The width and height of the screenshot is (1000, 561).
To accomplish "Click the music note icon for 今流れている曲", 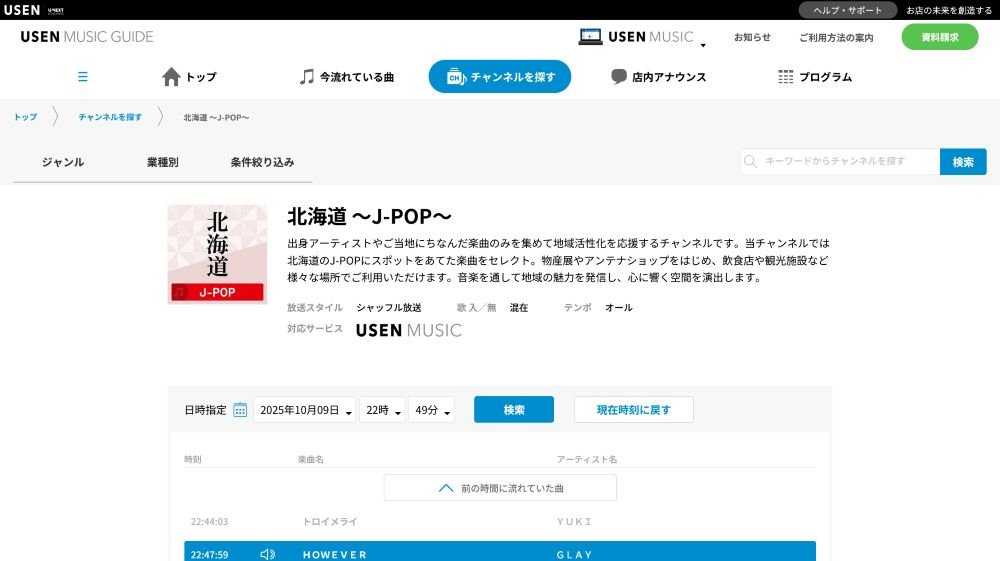I will pos(307,77).
